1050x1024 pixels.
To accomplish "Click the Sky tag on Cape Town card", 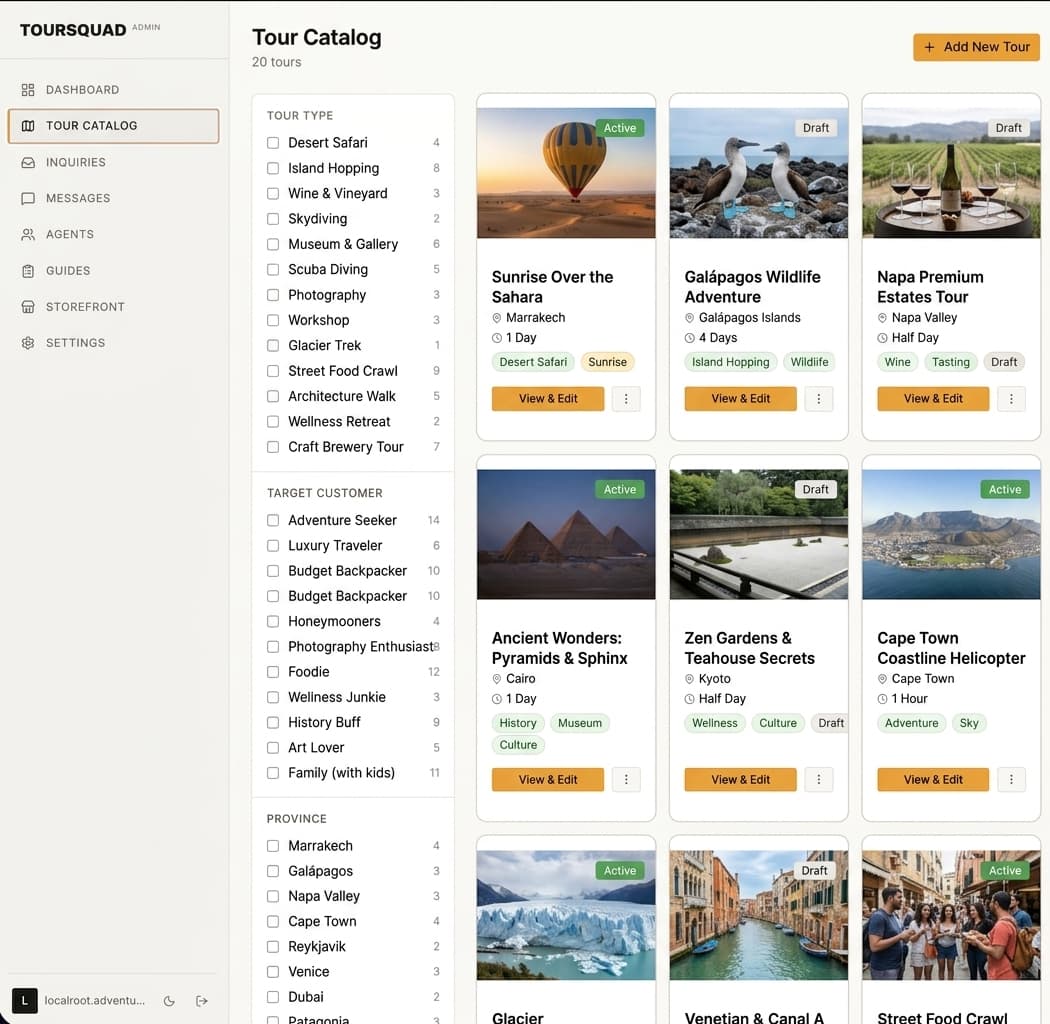I will [968, 723].
